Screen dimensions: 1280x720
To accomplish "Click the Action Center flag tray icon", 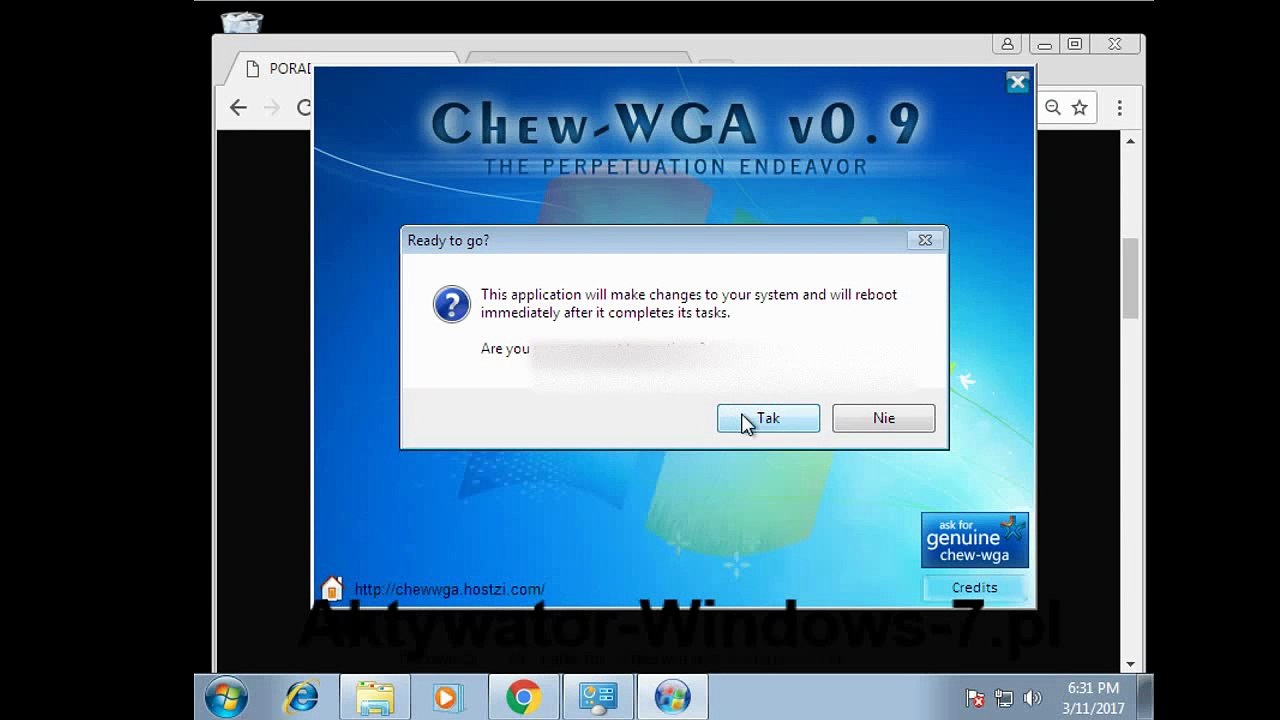I will 975,698.
